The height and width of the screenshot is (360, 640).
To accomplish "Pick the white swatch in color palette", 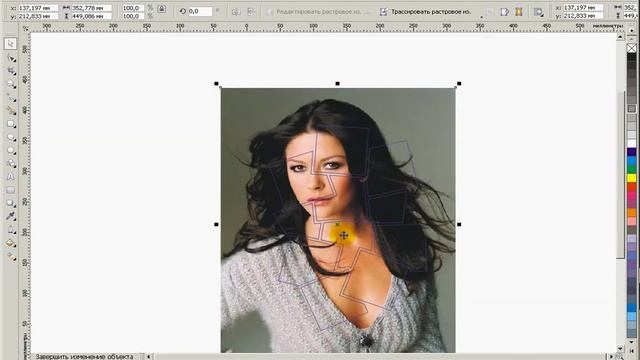I will (x=631, y=143).
